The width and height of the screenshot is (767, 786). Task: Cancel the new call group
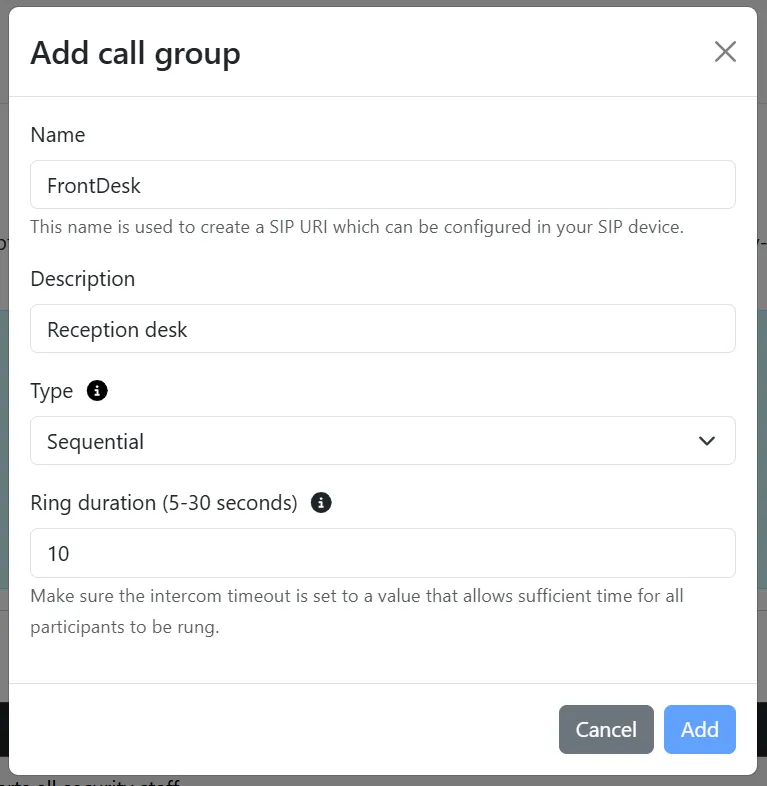pos(606,729)
